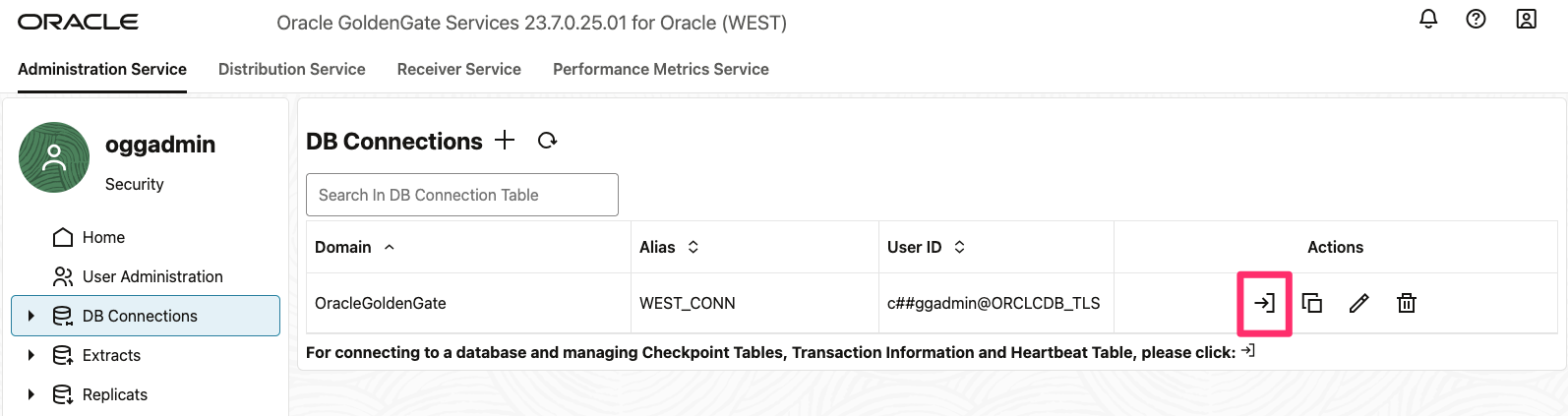Expand the Extracts tree node
The width and height of the screenshot is (1568, 416).
point(31,355)
